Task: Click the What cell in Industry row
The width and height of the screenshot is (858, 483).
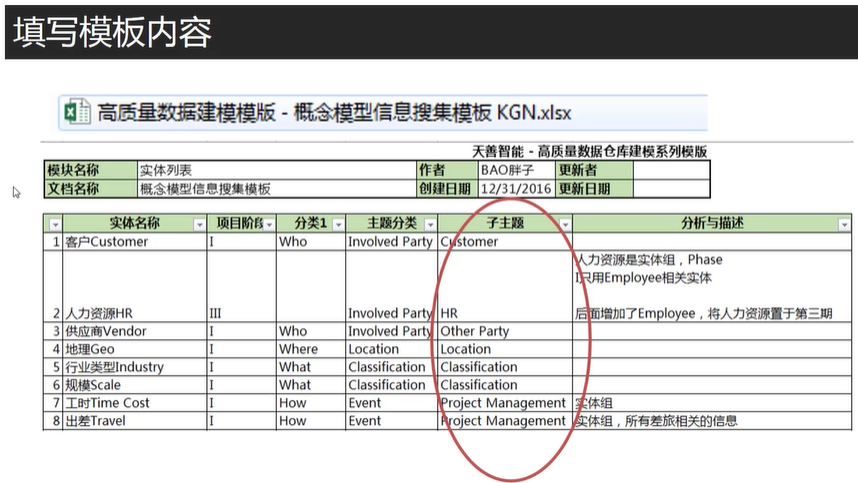Action: click(311, 367)
